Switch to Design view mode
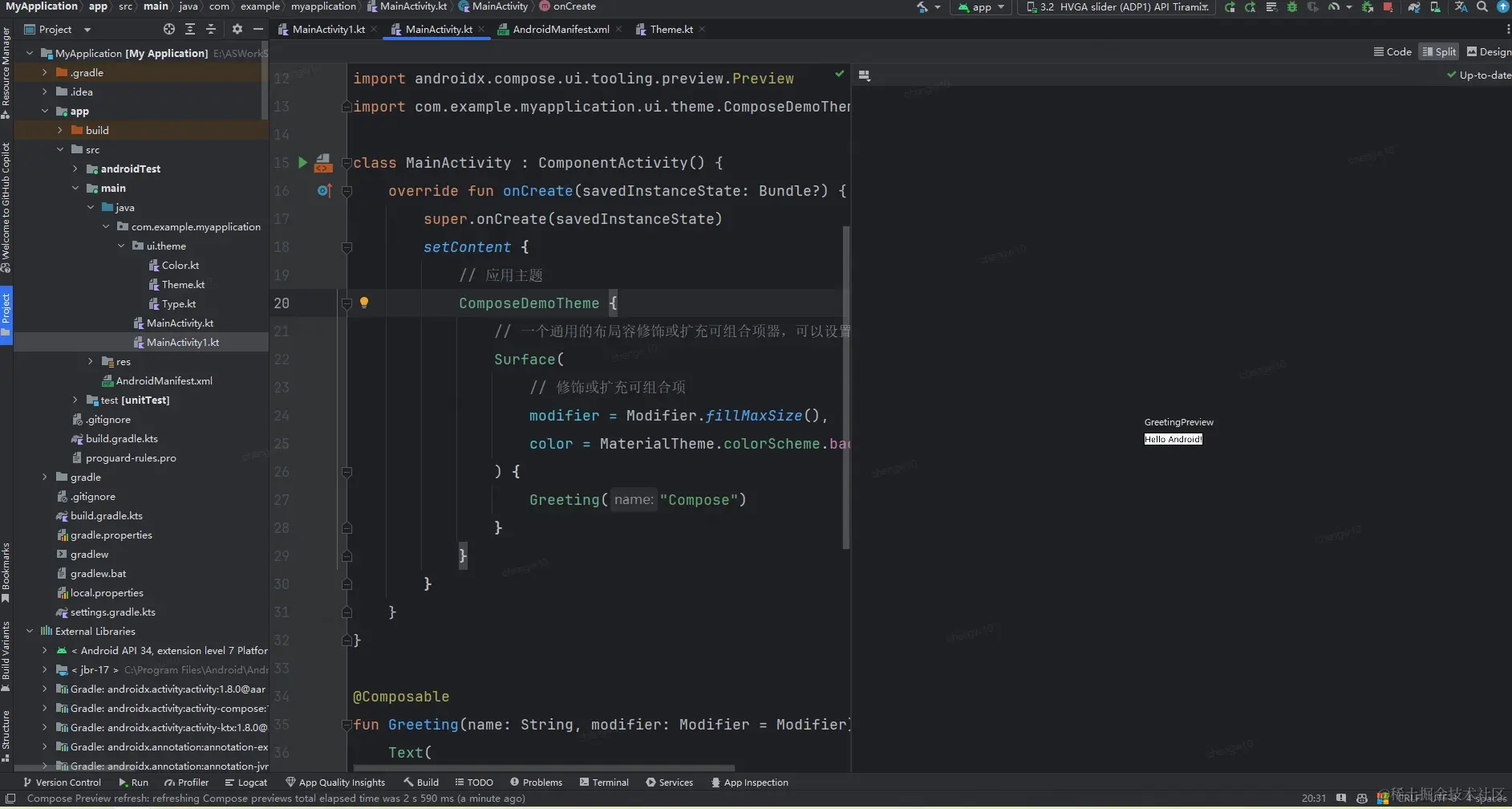The width and height of the screenshot is (1512, 809). (1489, 51)
